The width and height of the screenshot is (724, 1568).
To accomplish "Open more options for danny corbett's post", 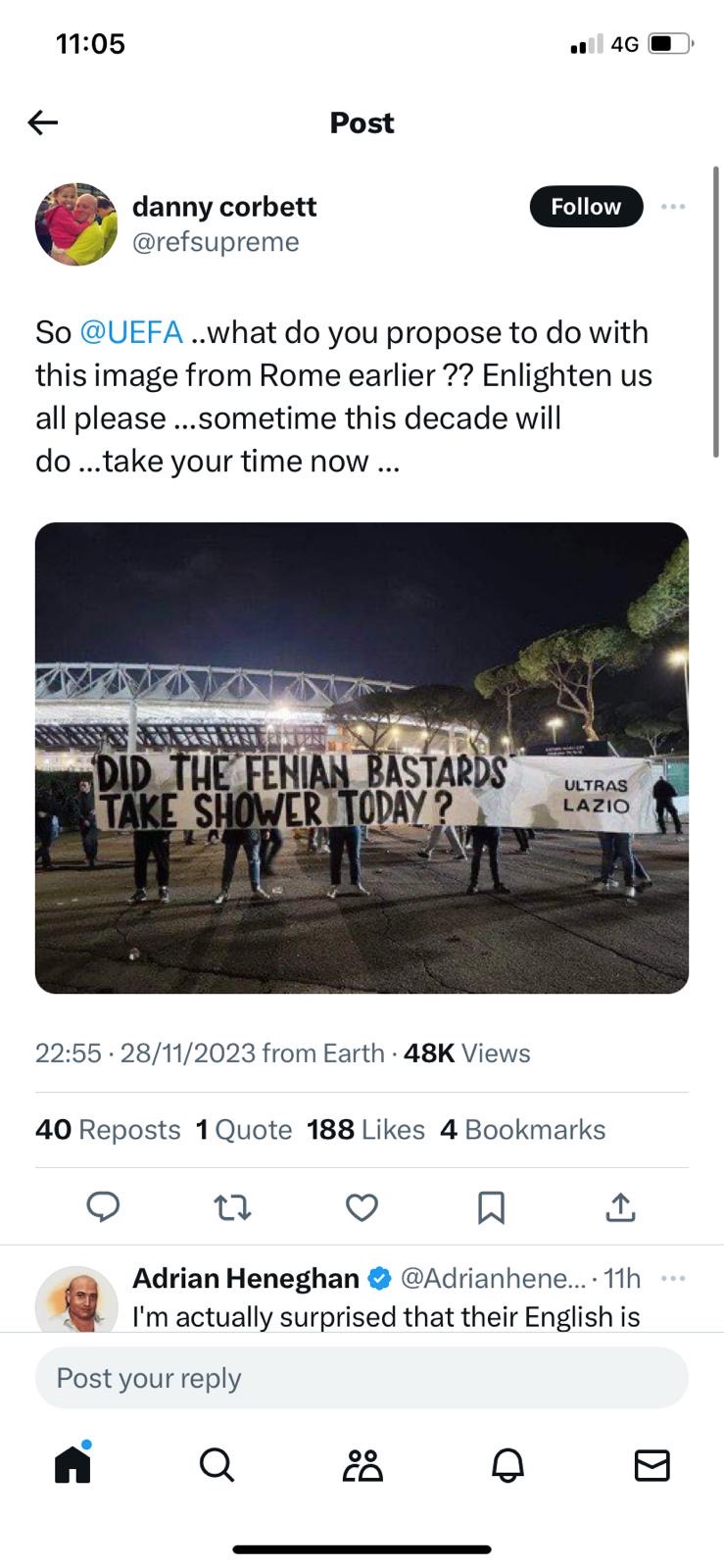I will coord(673,207).
